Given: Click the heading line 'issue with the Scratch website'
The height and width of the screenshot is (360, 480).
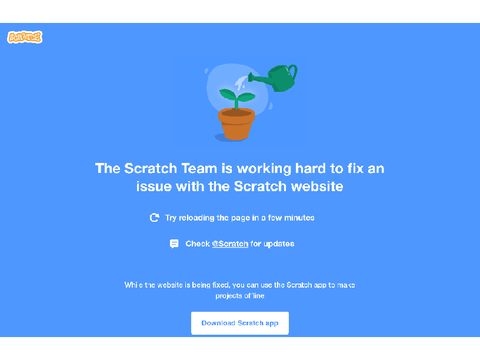Looking at the screenshot, I should (240, 186).
